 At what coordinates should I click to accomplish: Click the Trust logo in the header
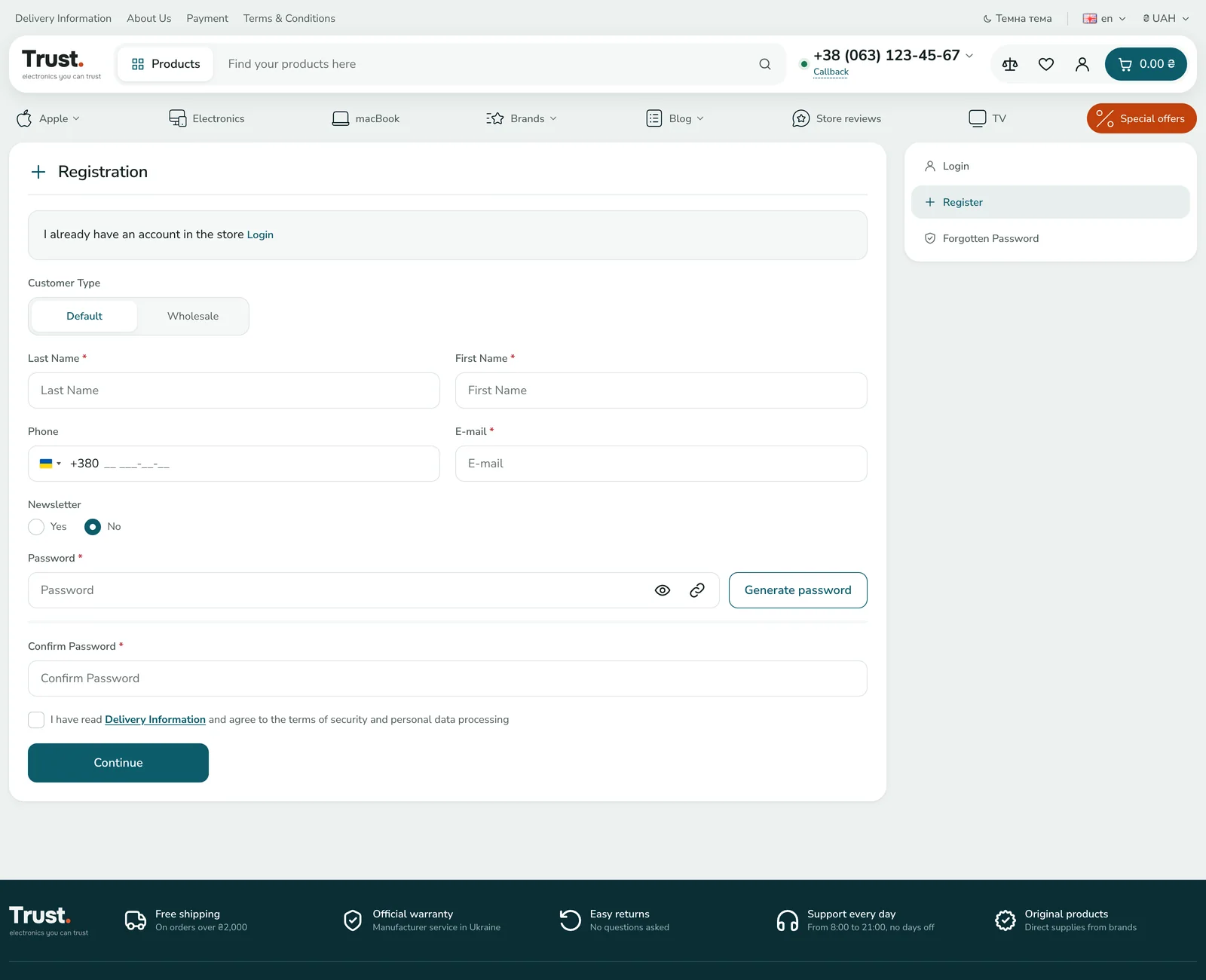[61, 64]
